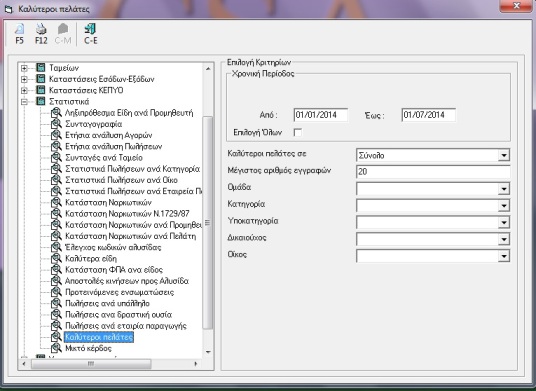
Task: Collapse the Στατιστικά tree node
Action: (24, 102)
